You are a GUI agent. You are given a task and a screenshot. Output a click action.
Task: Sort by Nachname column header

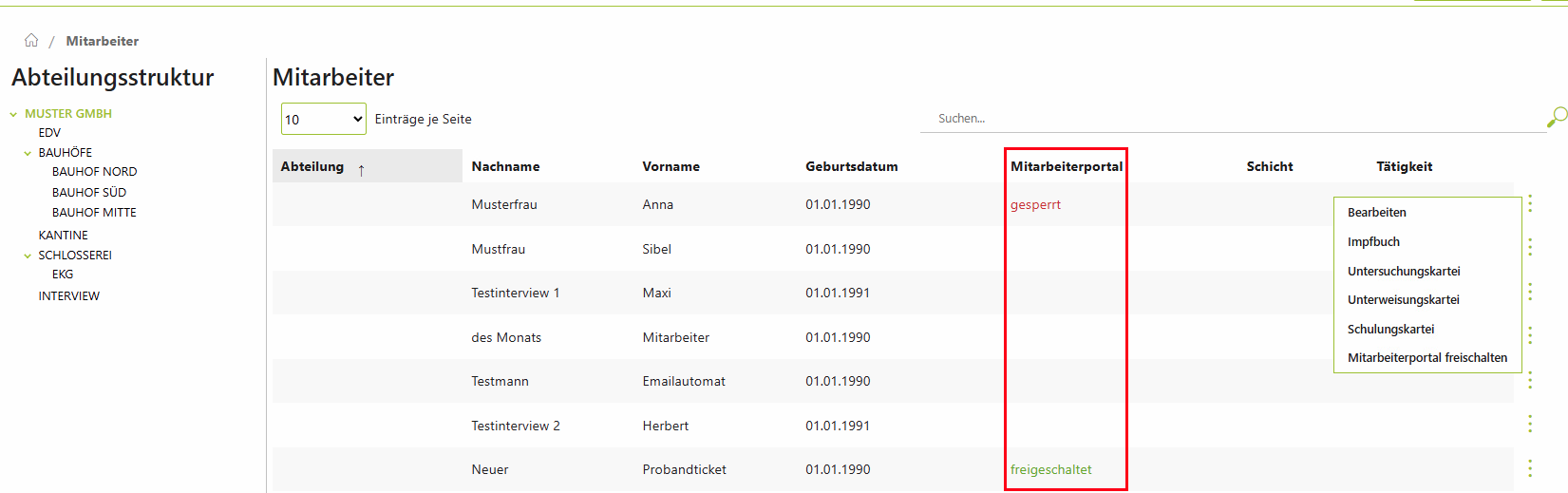[505, 166]
